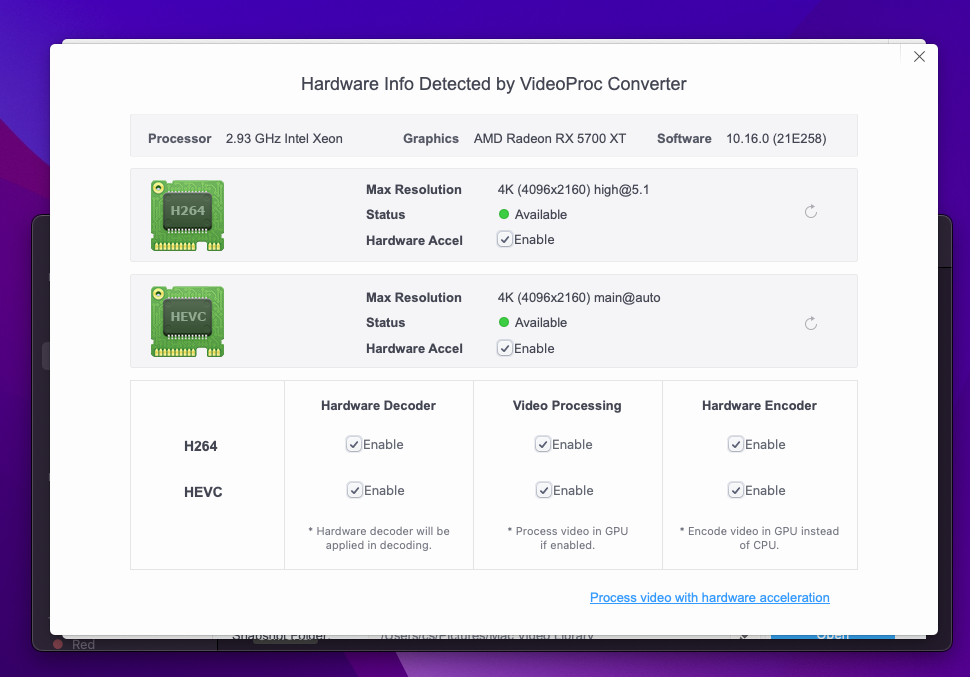Image resolution: width=970 pixels, height=677 pixels.
Task: Click the HEVC green Available status dot
Action: (x=504, y=322)
